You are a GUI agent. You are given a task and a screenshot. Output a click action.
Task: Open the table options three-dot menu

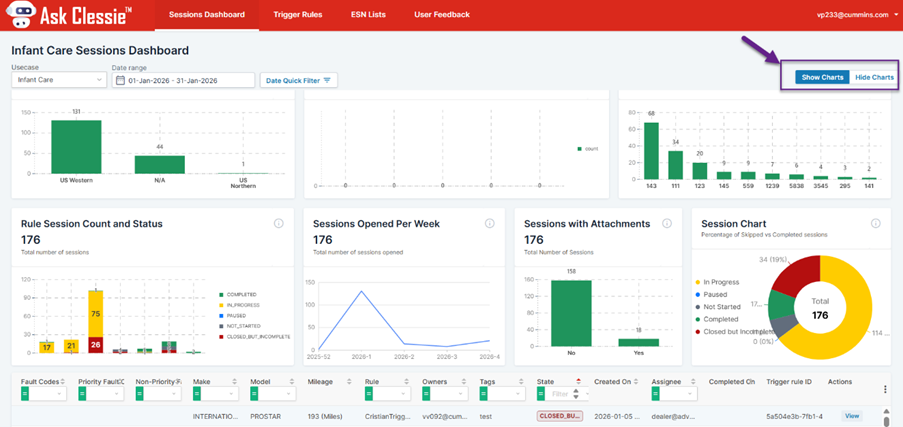[884, 389]
